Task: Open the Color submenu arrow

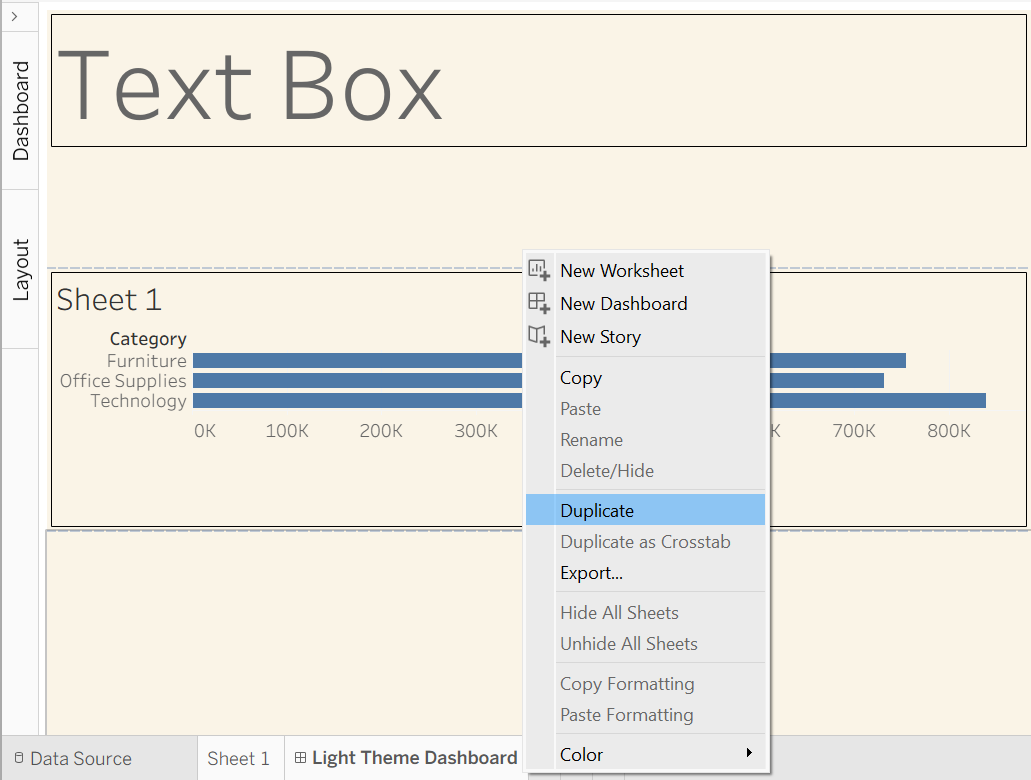Action: click(x=749, y=753)
